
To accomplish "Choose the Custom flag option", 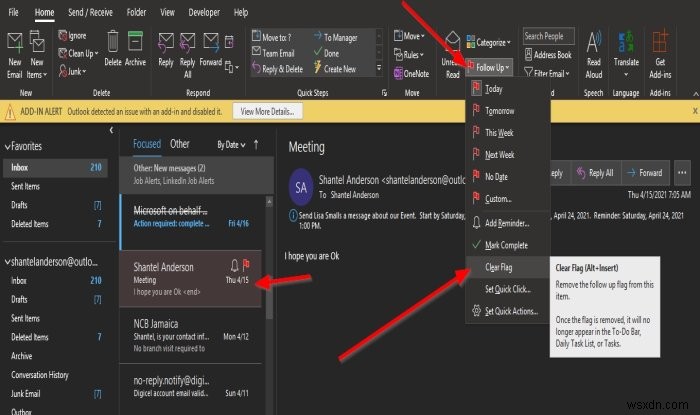I will pos(508,199).
